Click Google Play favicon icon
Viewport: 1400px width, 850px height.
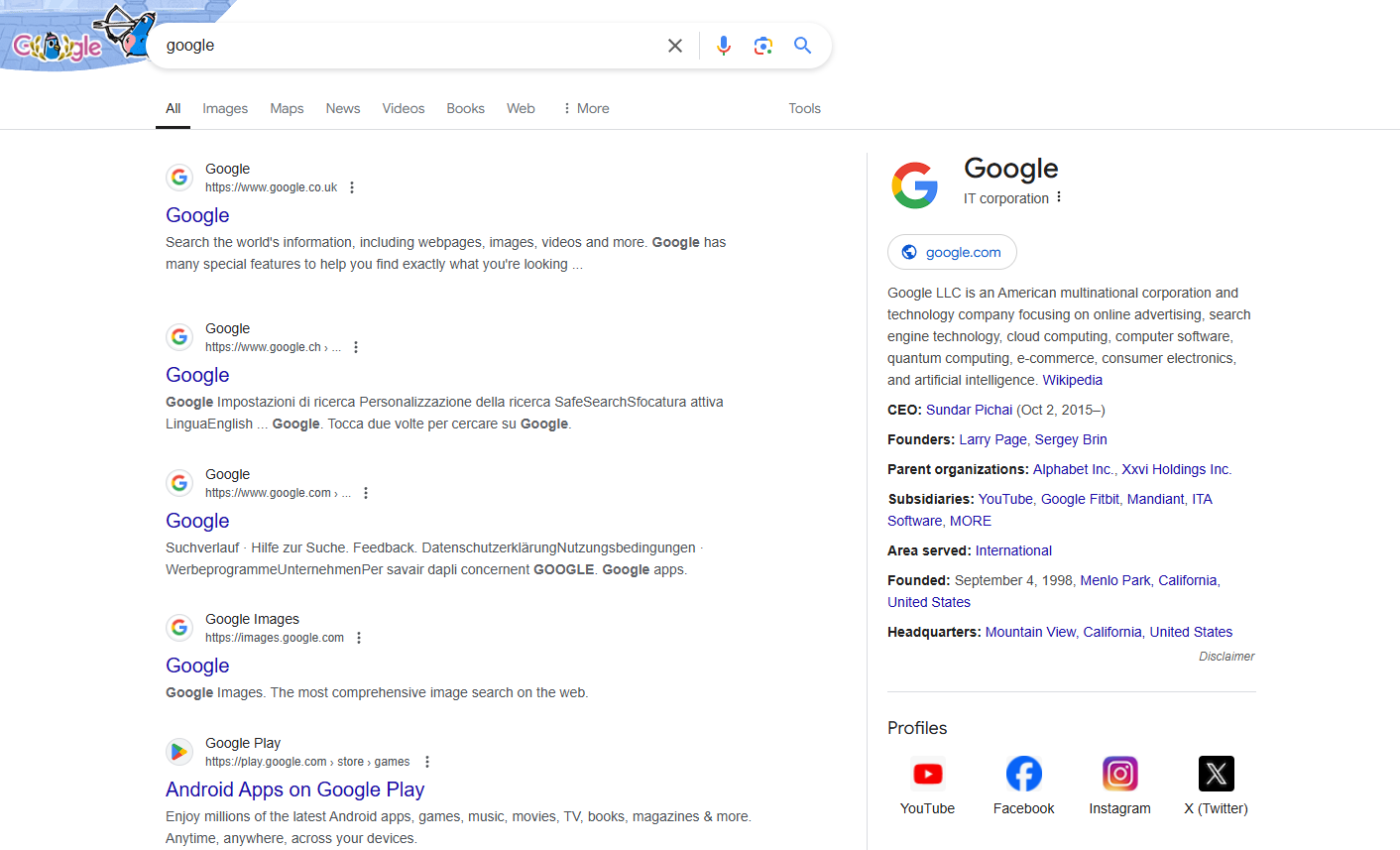pos(179,752)
